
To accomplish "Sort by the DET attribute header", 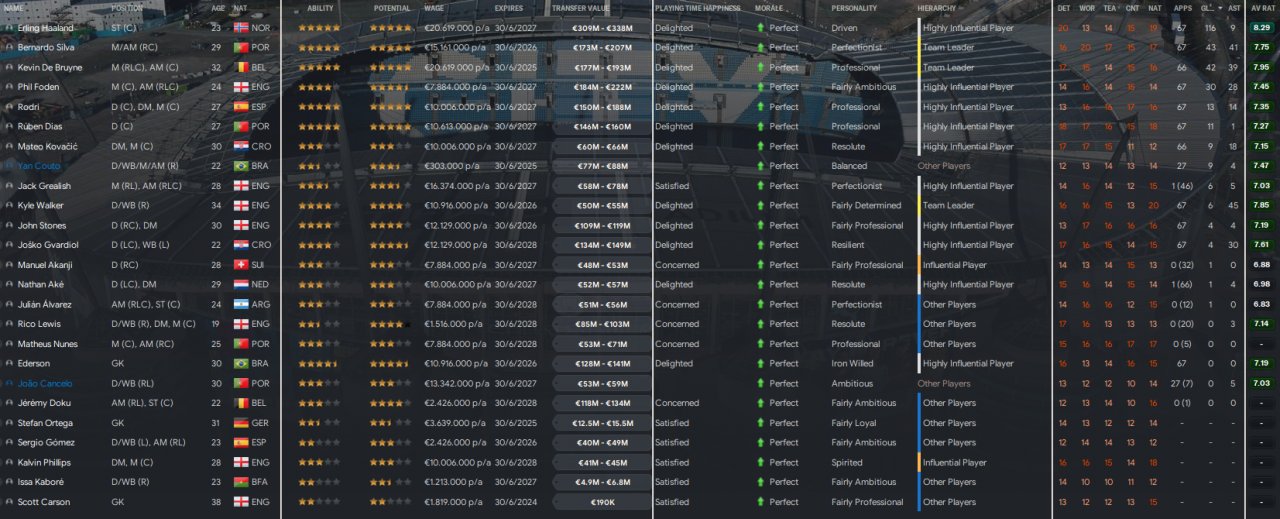I will 1063,8.
